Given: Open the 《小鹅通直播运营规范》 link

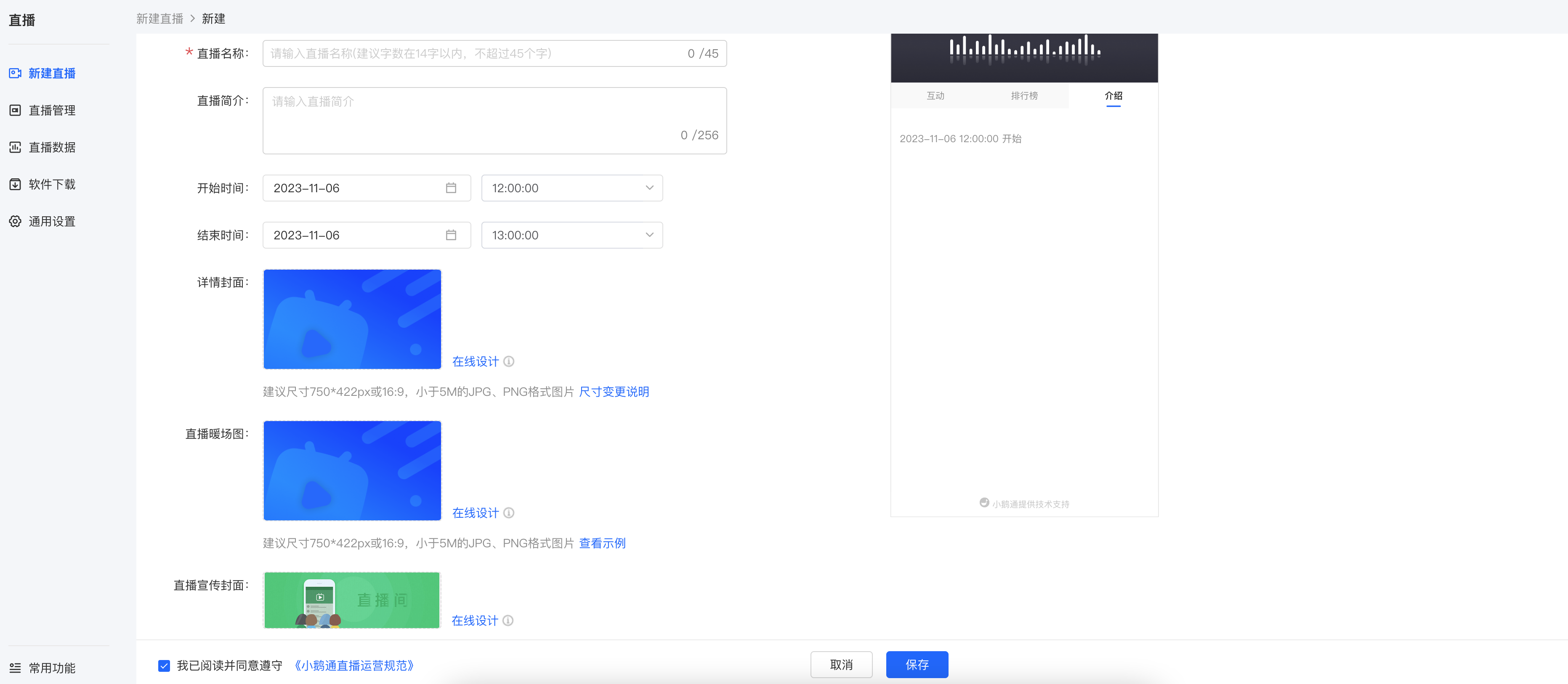Looking at the screenshot, I should pos(353,666).
